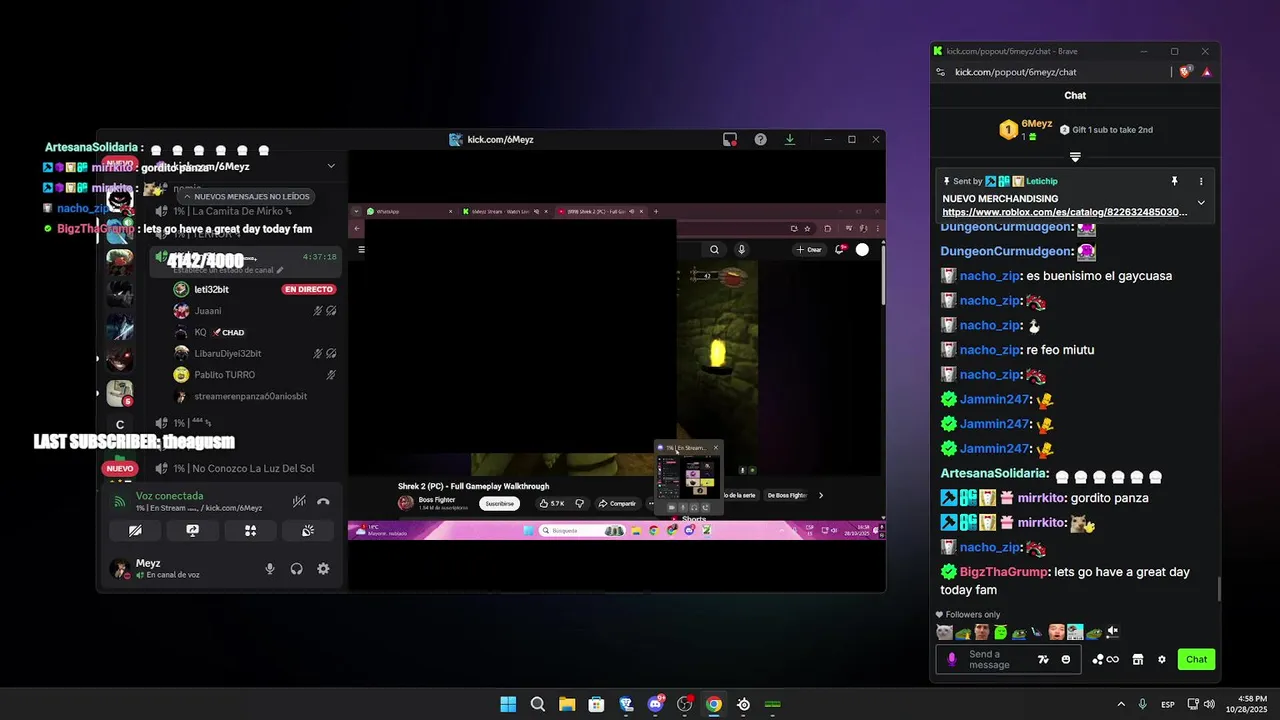Expand the Discord server header dropdown
1280x720 pixels.
point(331,166)
